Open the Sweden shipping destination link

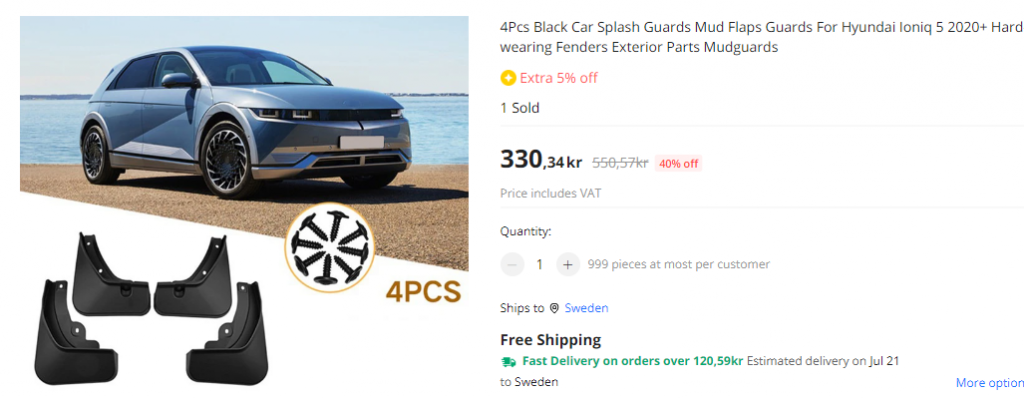tap(586, 308)
